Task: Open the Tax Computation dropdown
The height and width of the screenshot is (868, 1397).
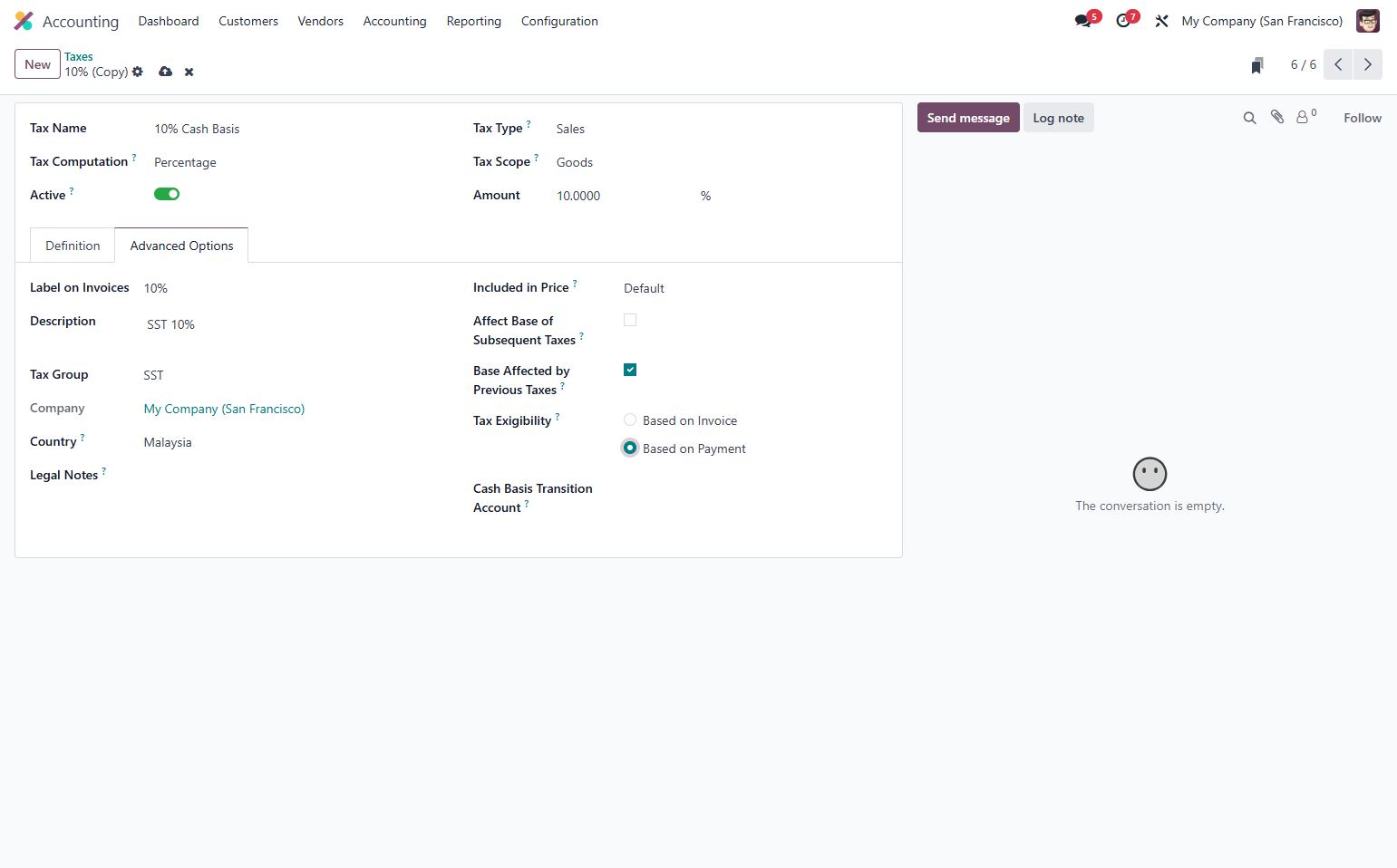Action: (x=299, y=162)
